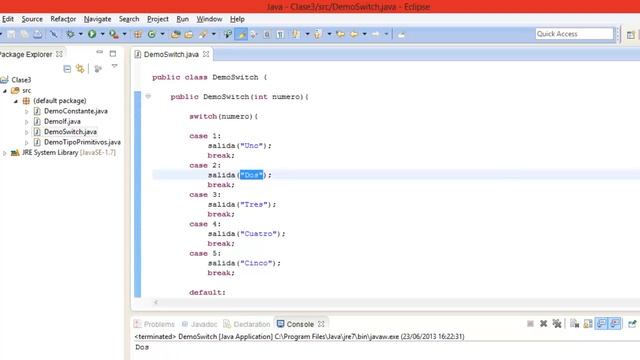Viewport: 640px width, 360px height.
Task: Click editor horizontal scrollbar left arrow
Action: [156, 302]
